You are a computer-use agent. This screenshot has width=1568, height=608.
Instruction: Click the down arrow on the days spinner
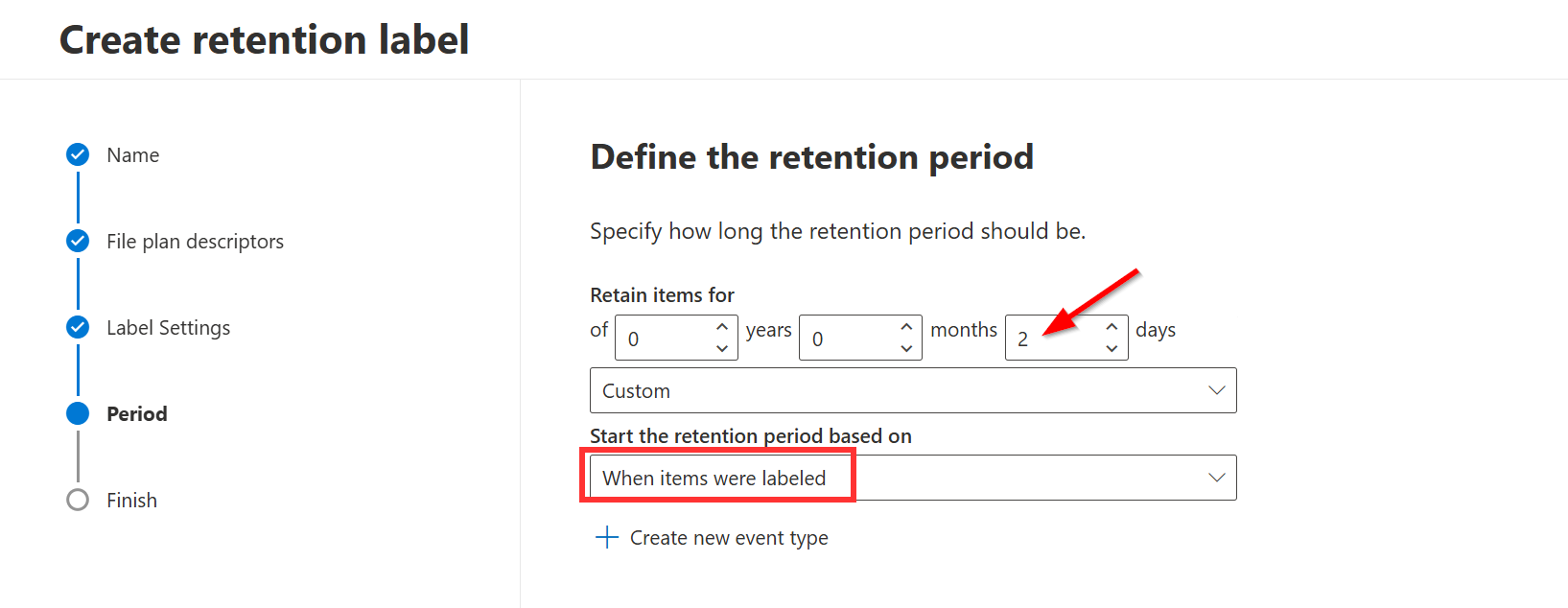1112,347
